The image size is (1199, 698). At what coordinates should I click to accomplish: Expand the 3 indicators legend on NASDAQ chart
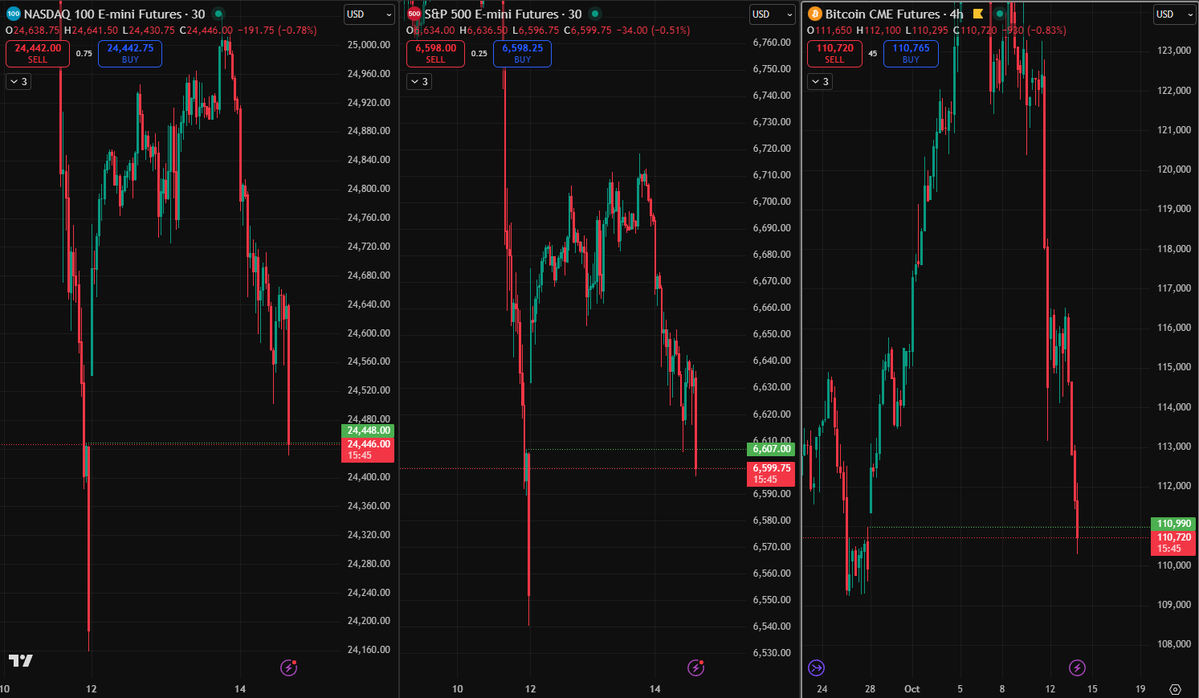click(x=18, y=81)
